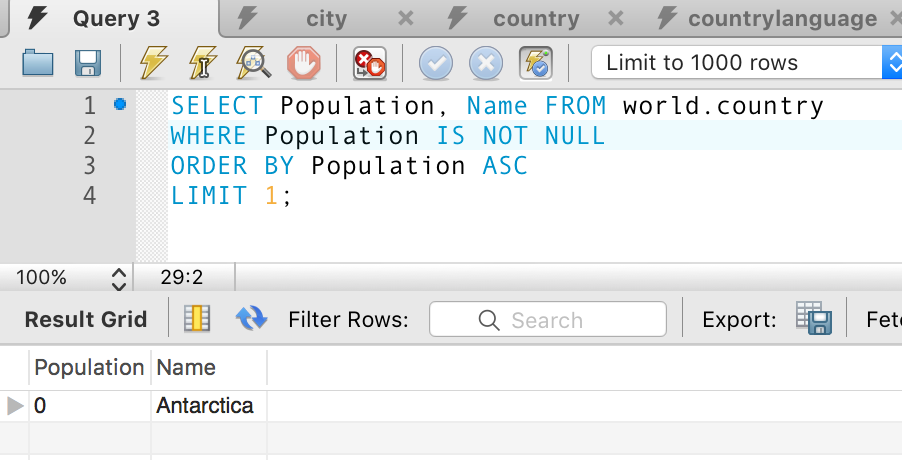Open a SQL script file folder icon
This screenshot has height=460, width=902.
click(x=38, y=63)
